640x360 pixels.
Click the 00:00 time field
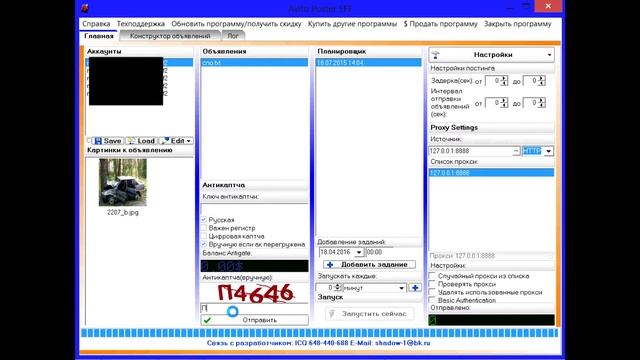pyautogui.click(x=379, y=252)
